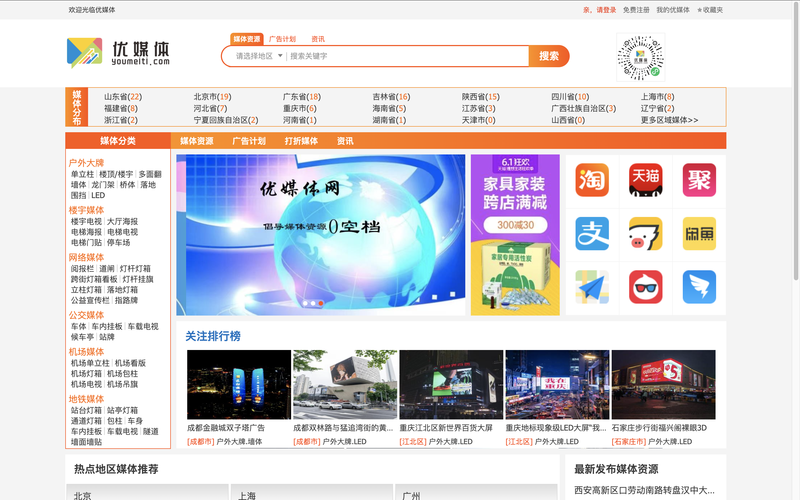This screenshot has height=500, width=800.
Task: Click the yellow Xianyu (闲鱼) icon
Action: pyautogui.click(x=699, y=234)
